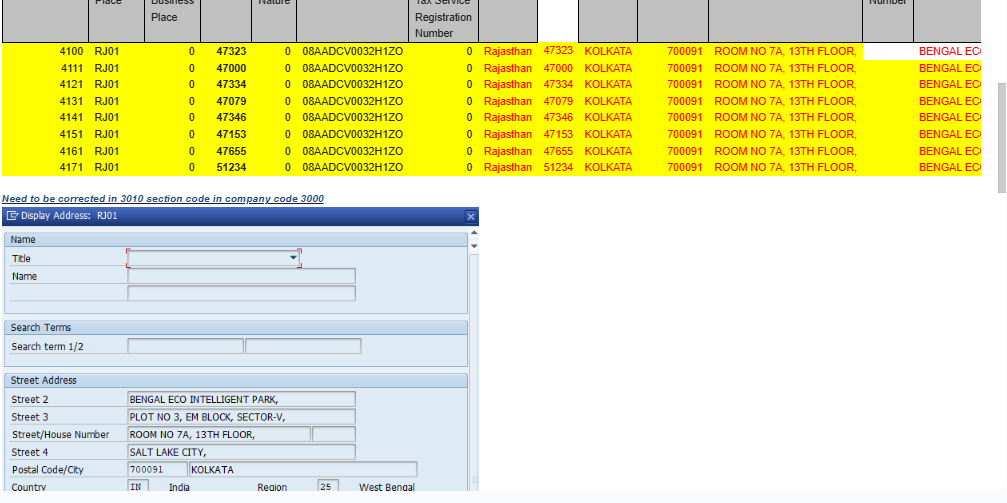The width and height of the screenshot is (1007, 503).
Task: Click the Display Address dialog title icon
Action: (11, 216)
